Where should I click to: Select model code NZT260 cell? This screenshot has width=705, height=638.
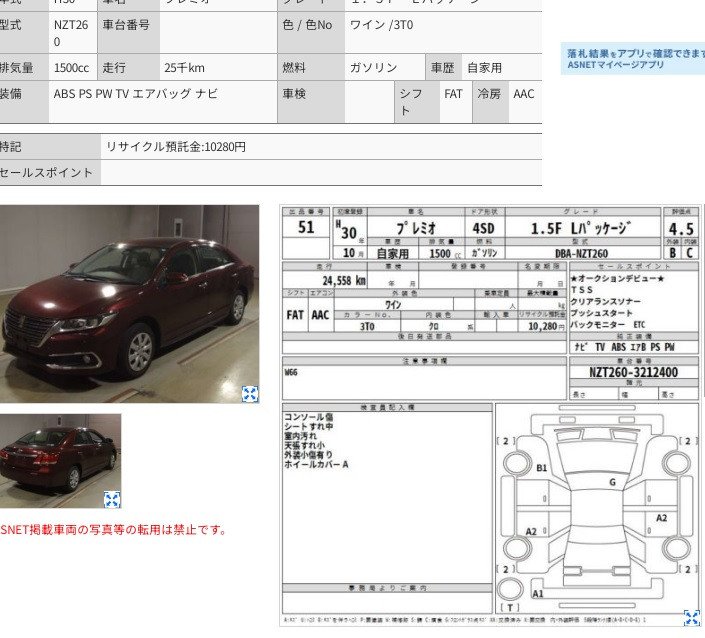71,33
